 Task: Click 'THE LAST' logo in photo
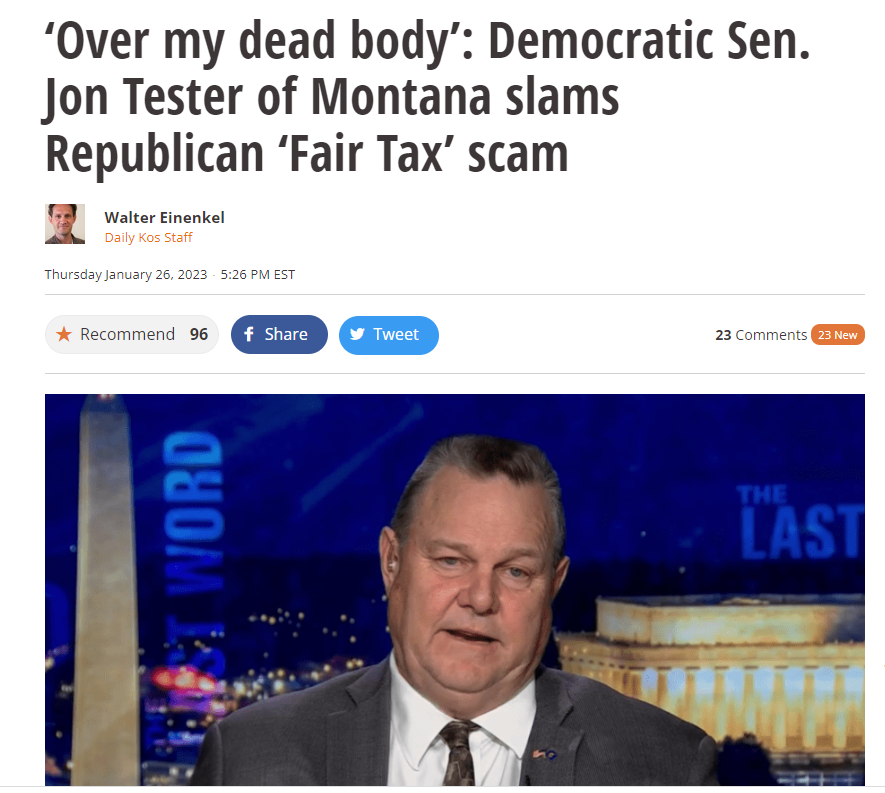coord(800,522)
